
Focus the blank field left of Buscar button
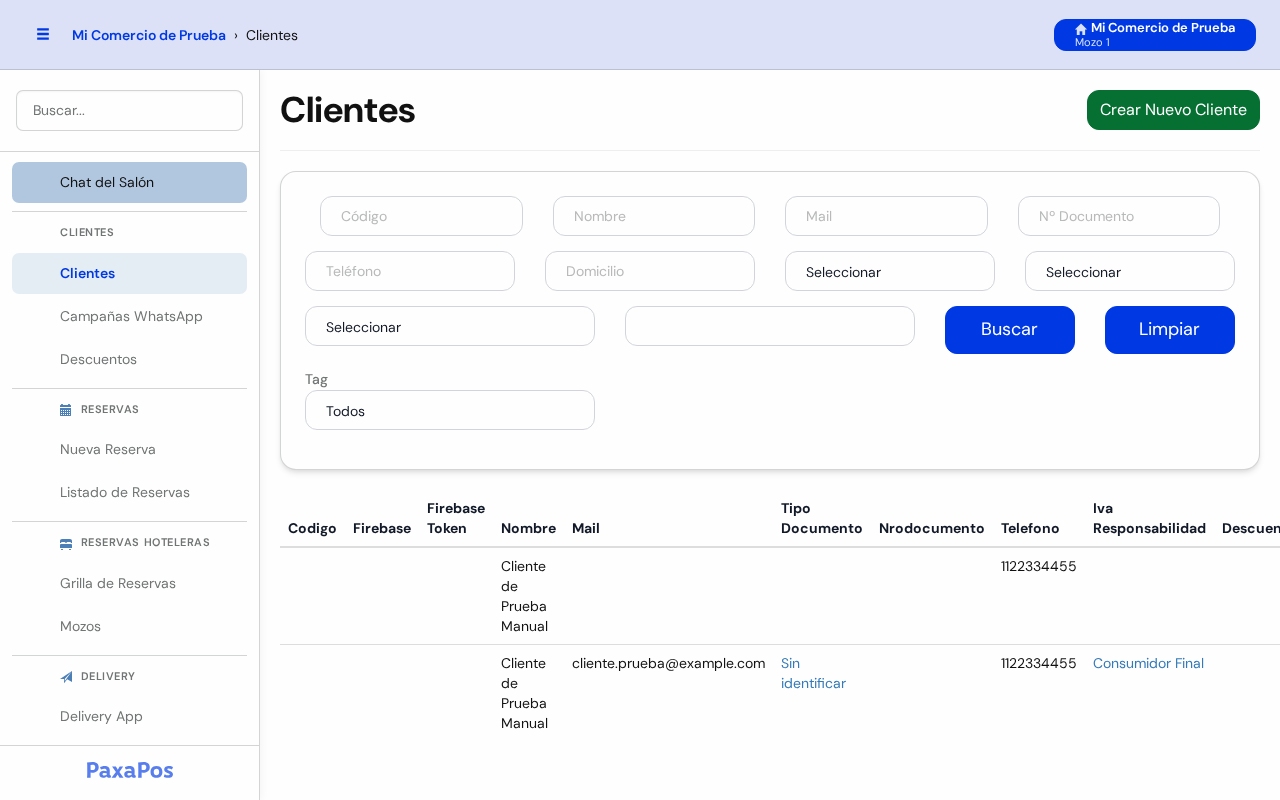pos(770,326)
